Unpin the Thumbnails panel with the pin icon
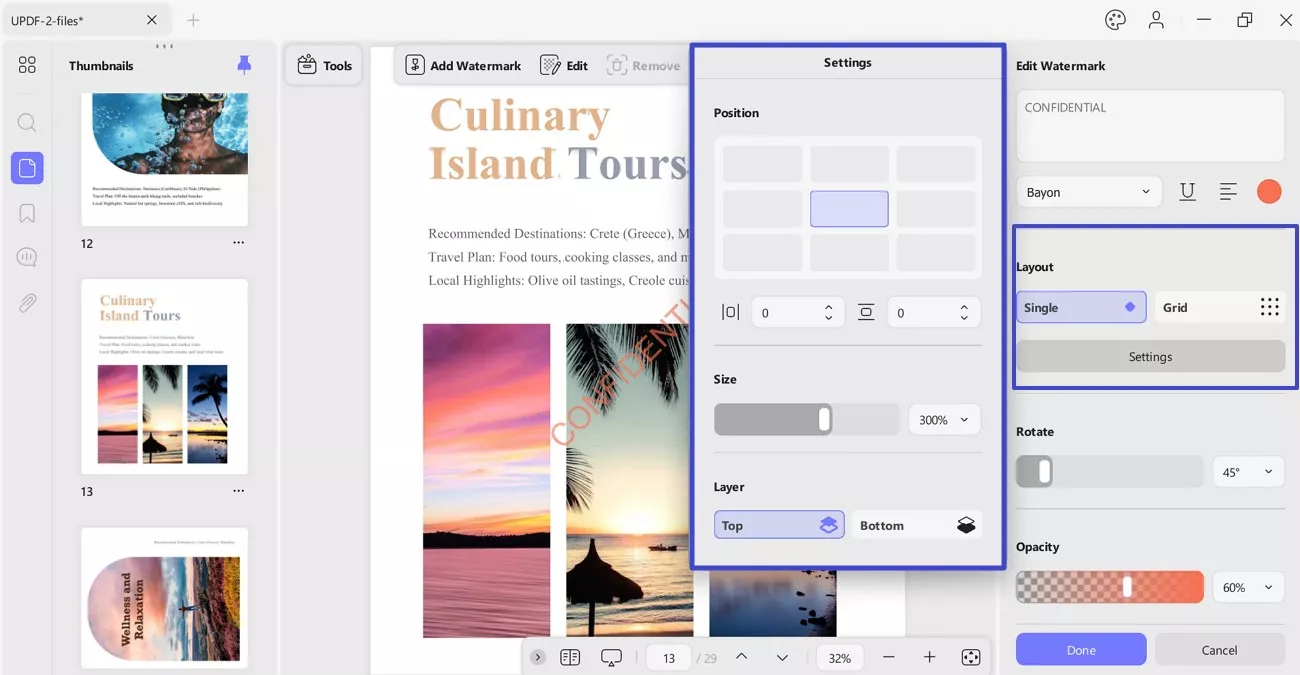 [x=244, y=65]
